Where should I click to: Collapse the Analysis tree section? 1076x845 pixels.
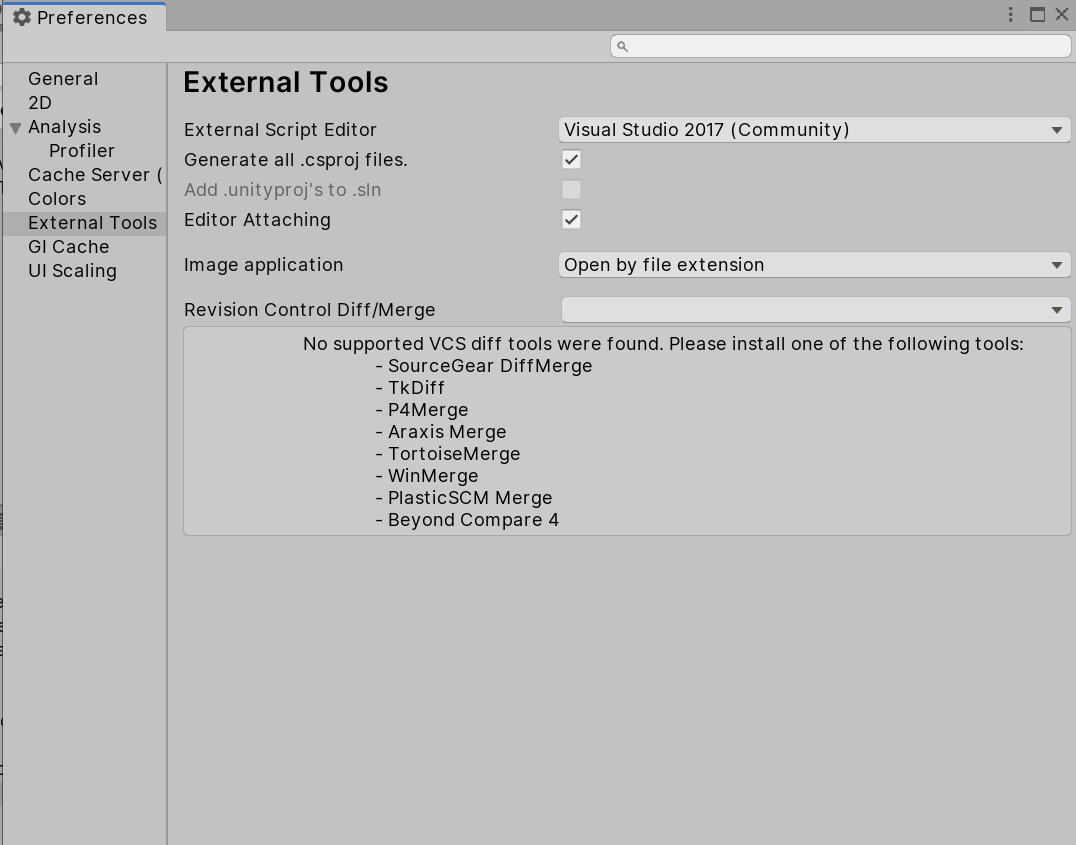pos(16,128)
